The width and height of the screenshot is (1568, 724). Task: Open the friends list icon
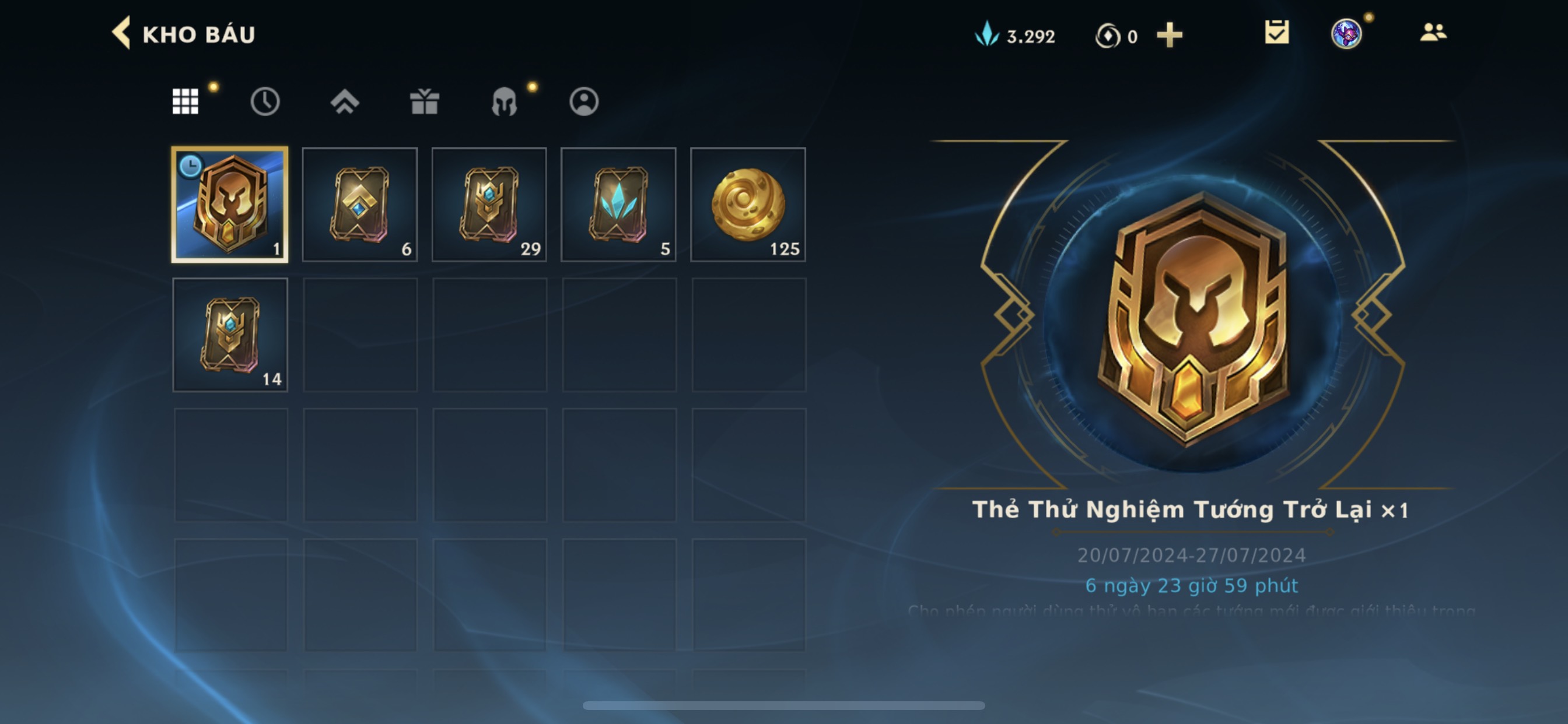coord(1433,32)
